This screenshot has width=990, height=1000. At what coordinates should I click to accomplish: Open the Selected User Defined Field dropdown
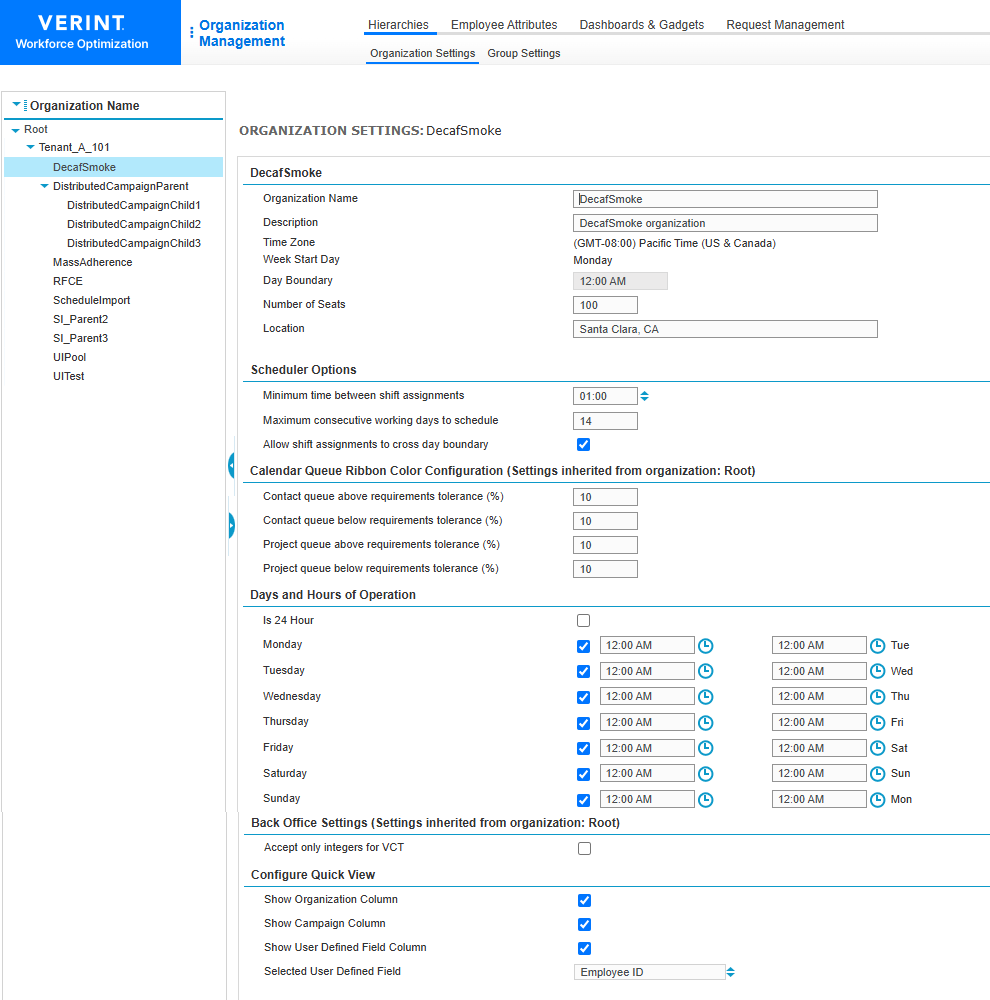[731, 971]
